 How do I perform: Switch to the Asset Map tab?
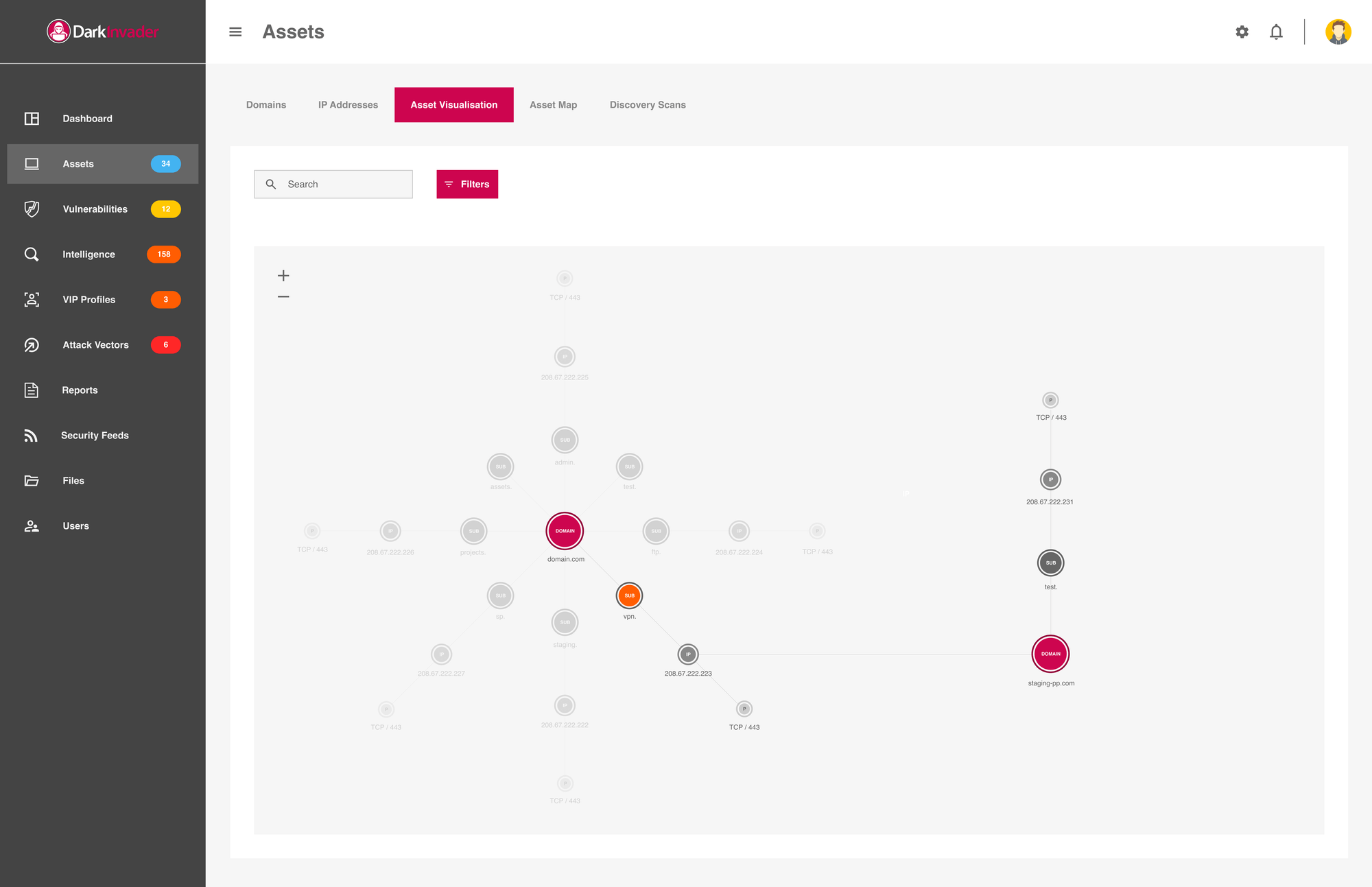click(x=553, y=105)
